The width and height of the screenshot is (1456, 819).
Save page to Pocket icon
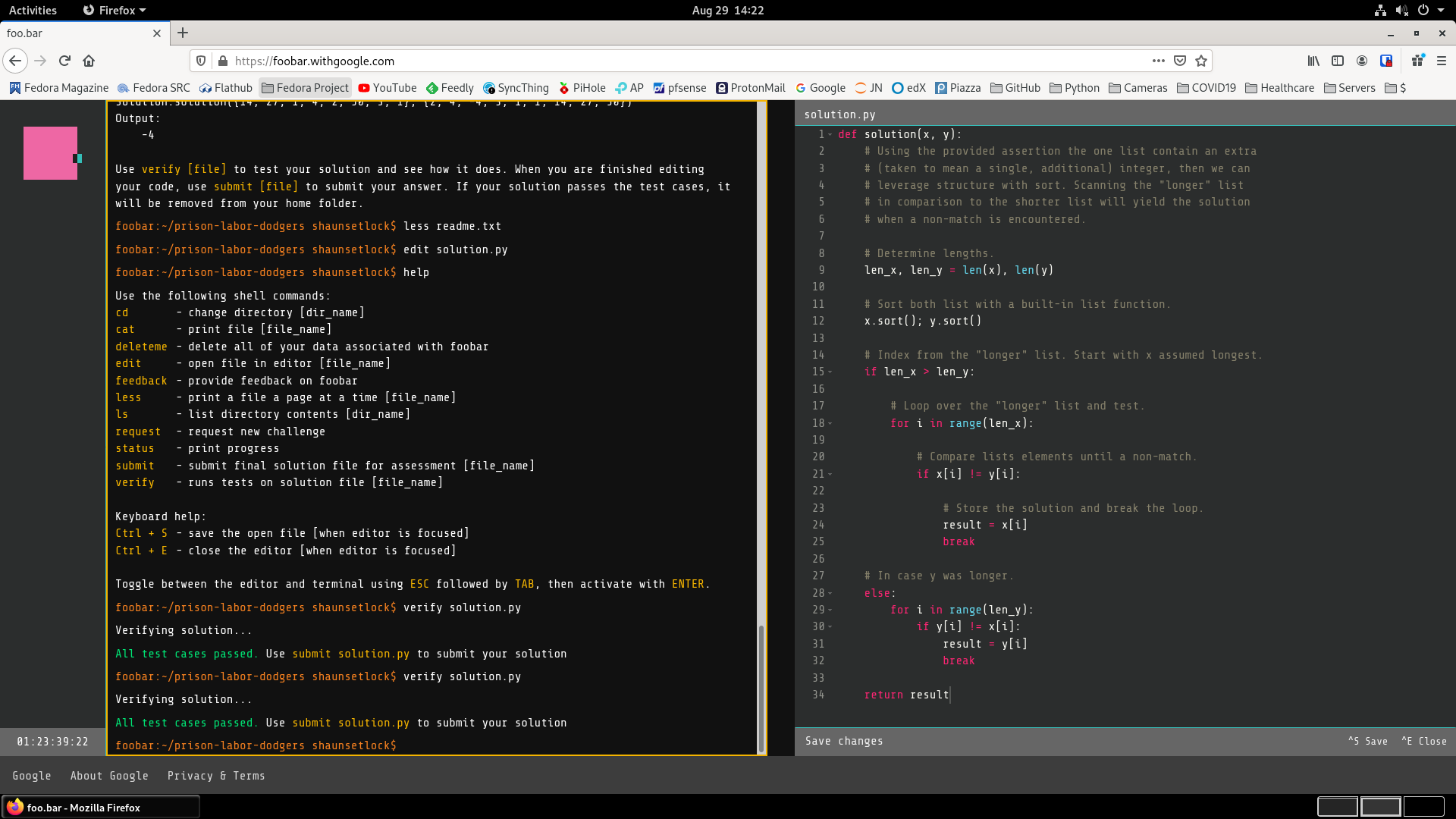click(x=1180, y=61)
